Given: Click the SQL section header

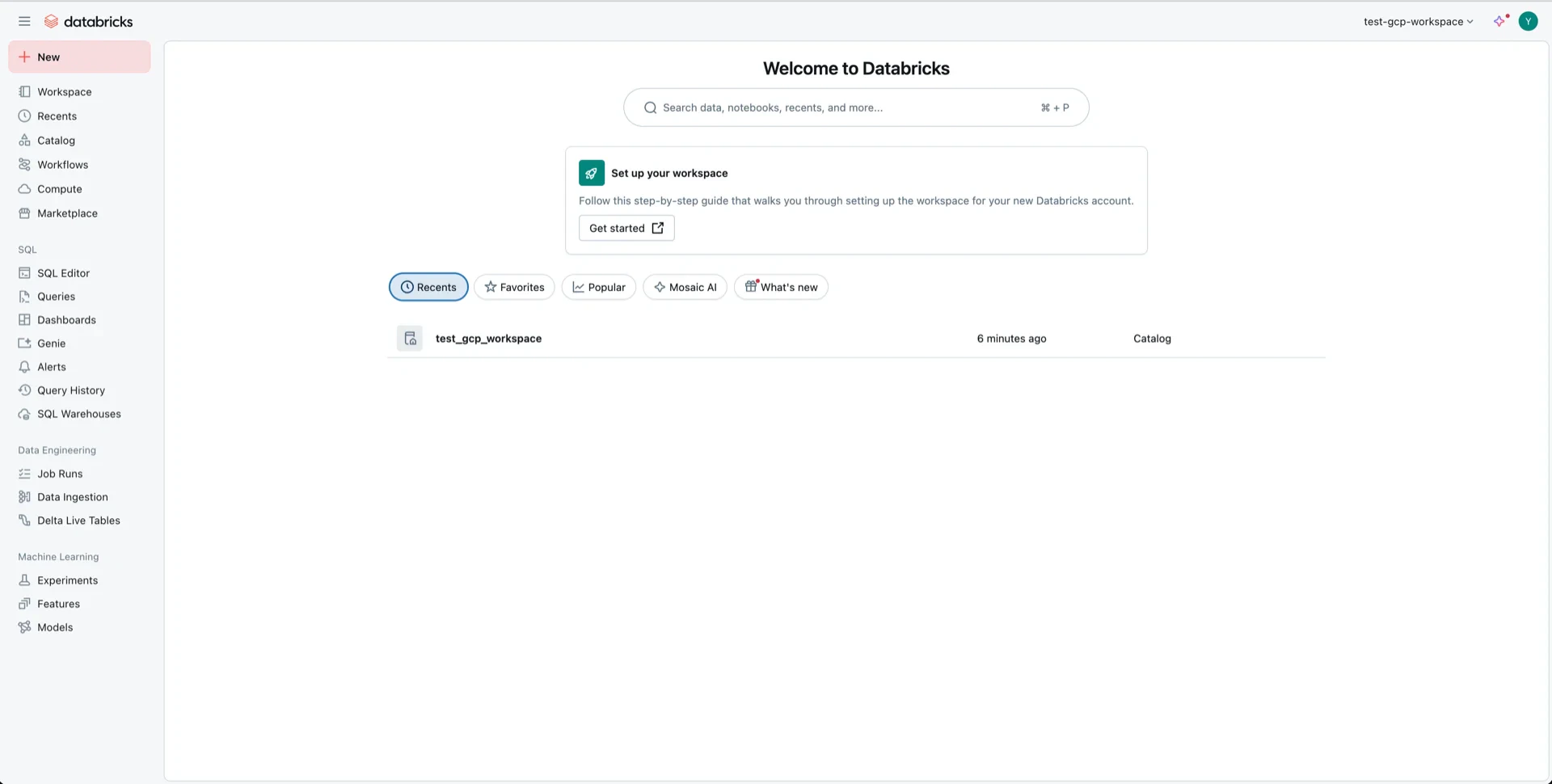Looking at the screenshot, I should click(27, 250).
